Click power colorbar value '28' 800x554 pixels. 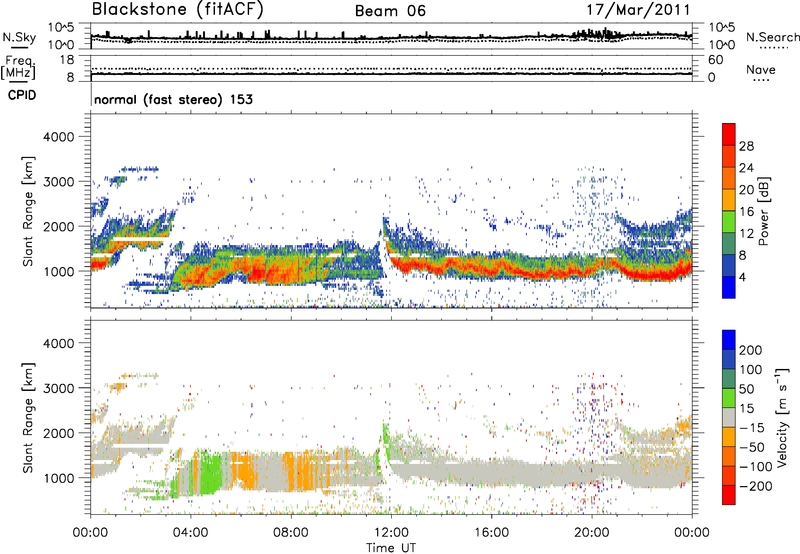point(746,146)
